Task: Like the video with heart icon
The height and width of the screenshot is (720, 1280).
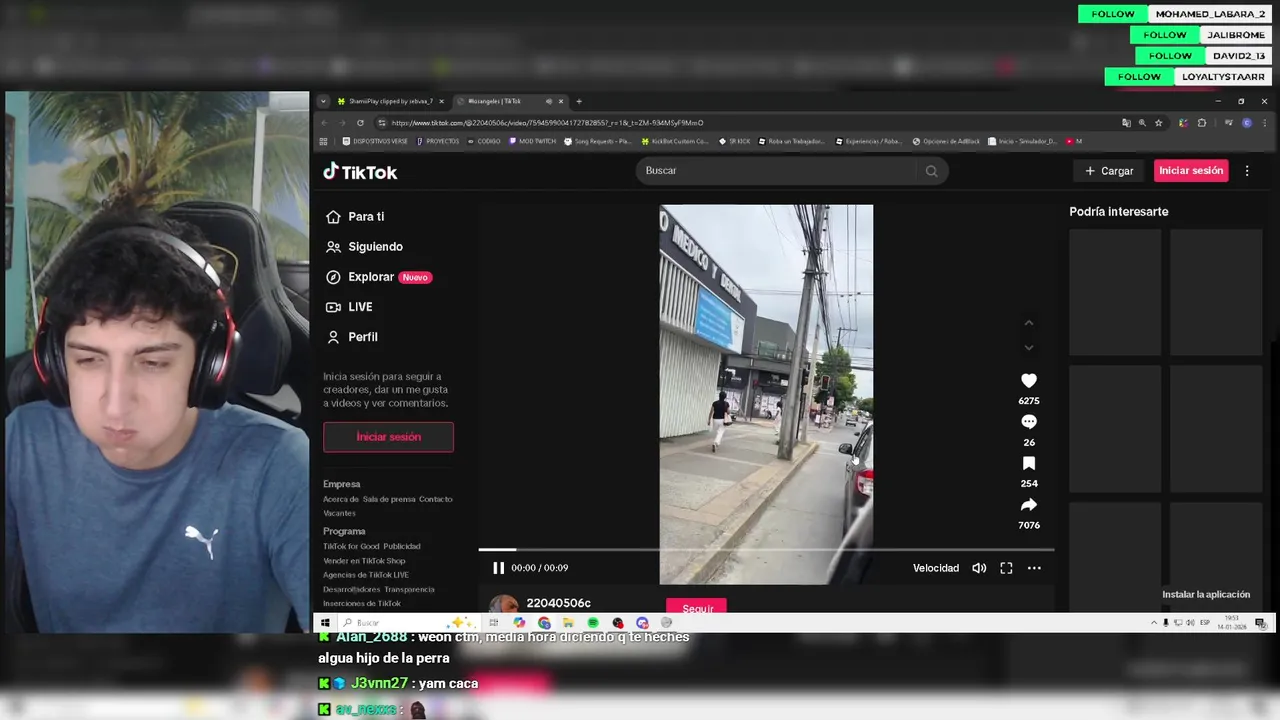Action: click(x=1029, y=381)
